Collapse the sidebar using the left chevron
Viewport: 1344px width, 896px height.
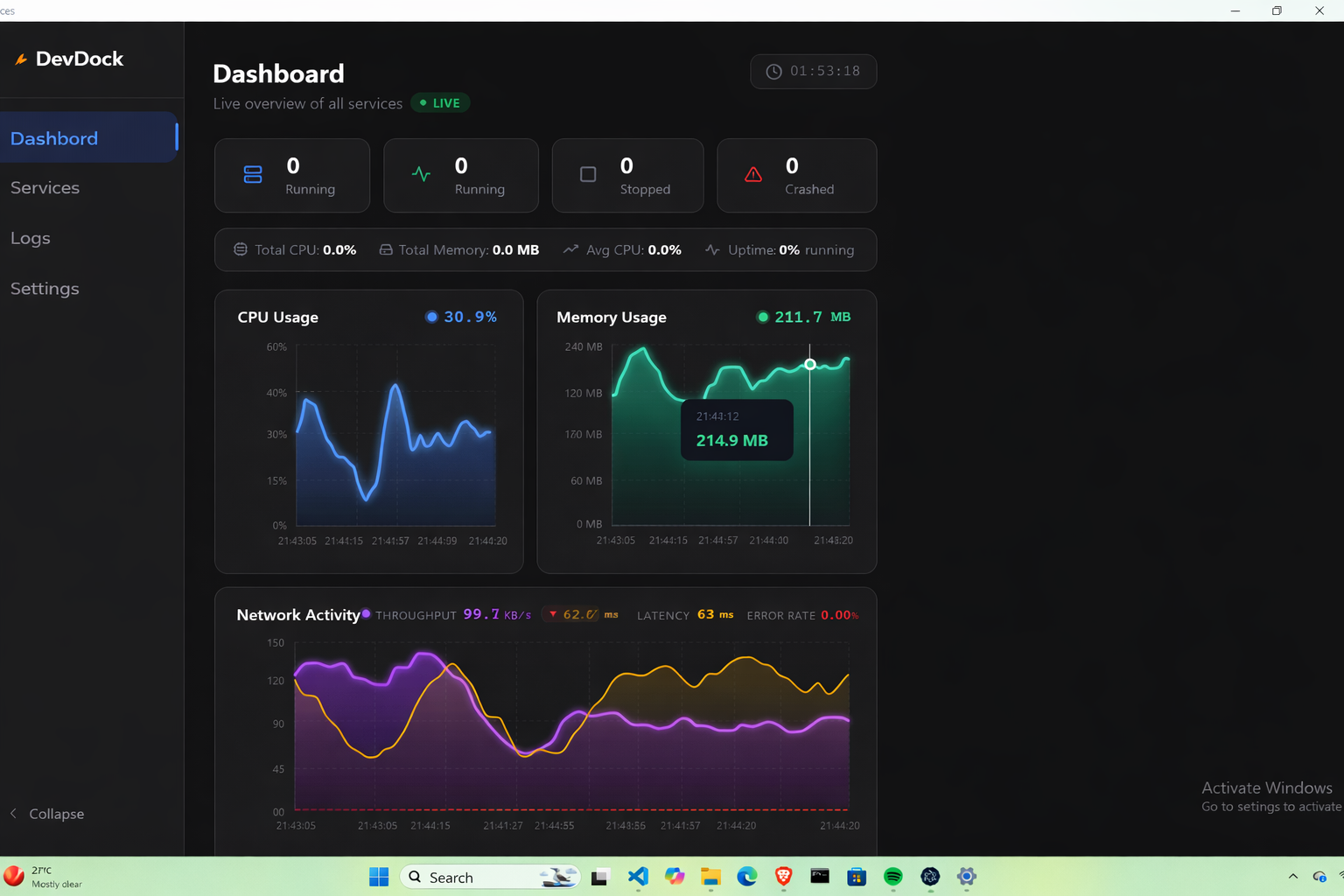pyautogui.click(x=13, y=813)
